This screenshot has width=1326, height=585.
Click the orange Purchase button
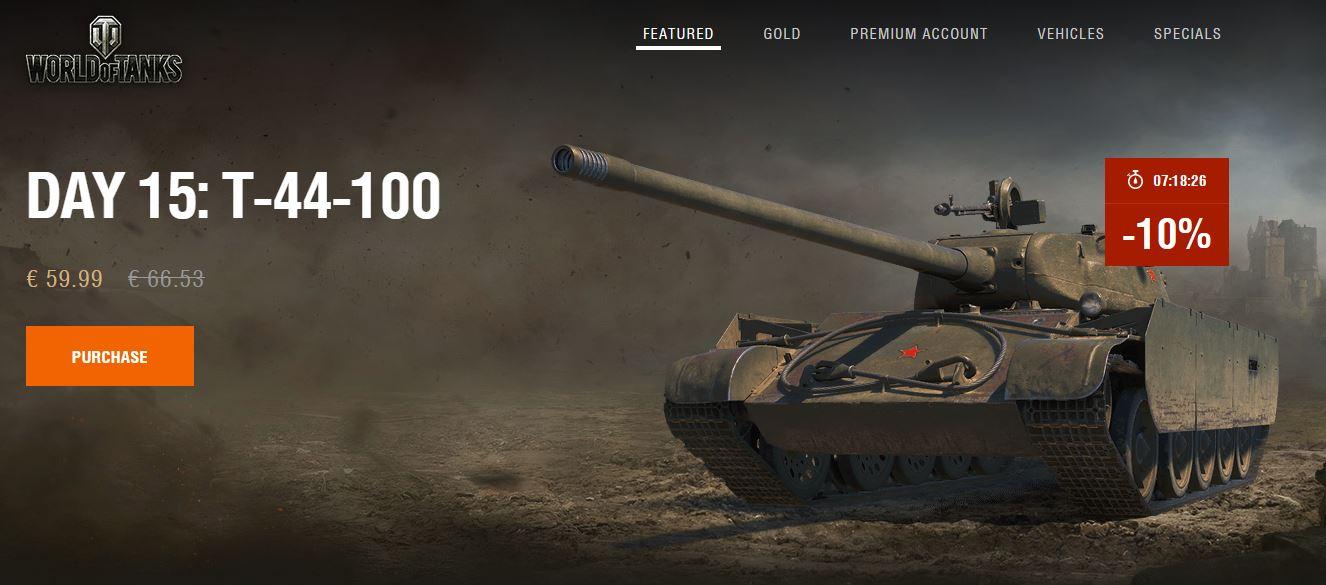click(x=110, y=356)
